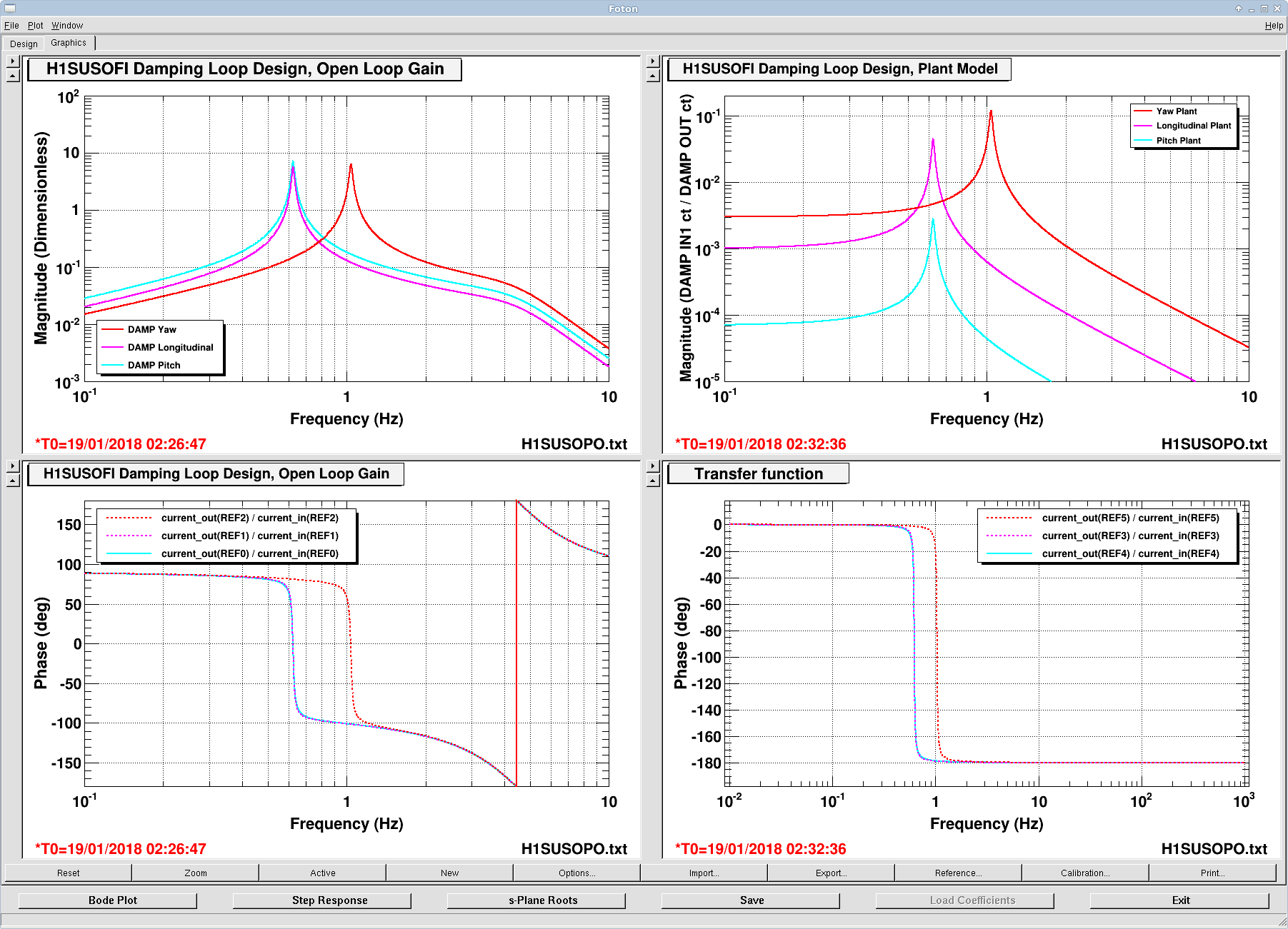Open the Options... dialog
The image size is (1288, 929).
point(576,873)
